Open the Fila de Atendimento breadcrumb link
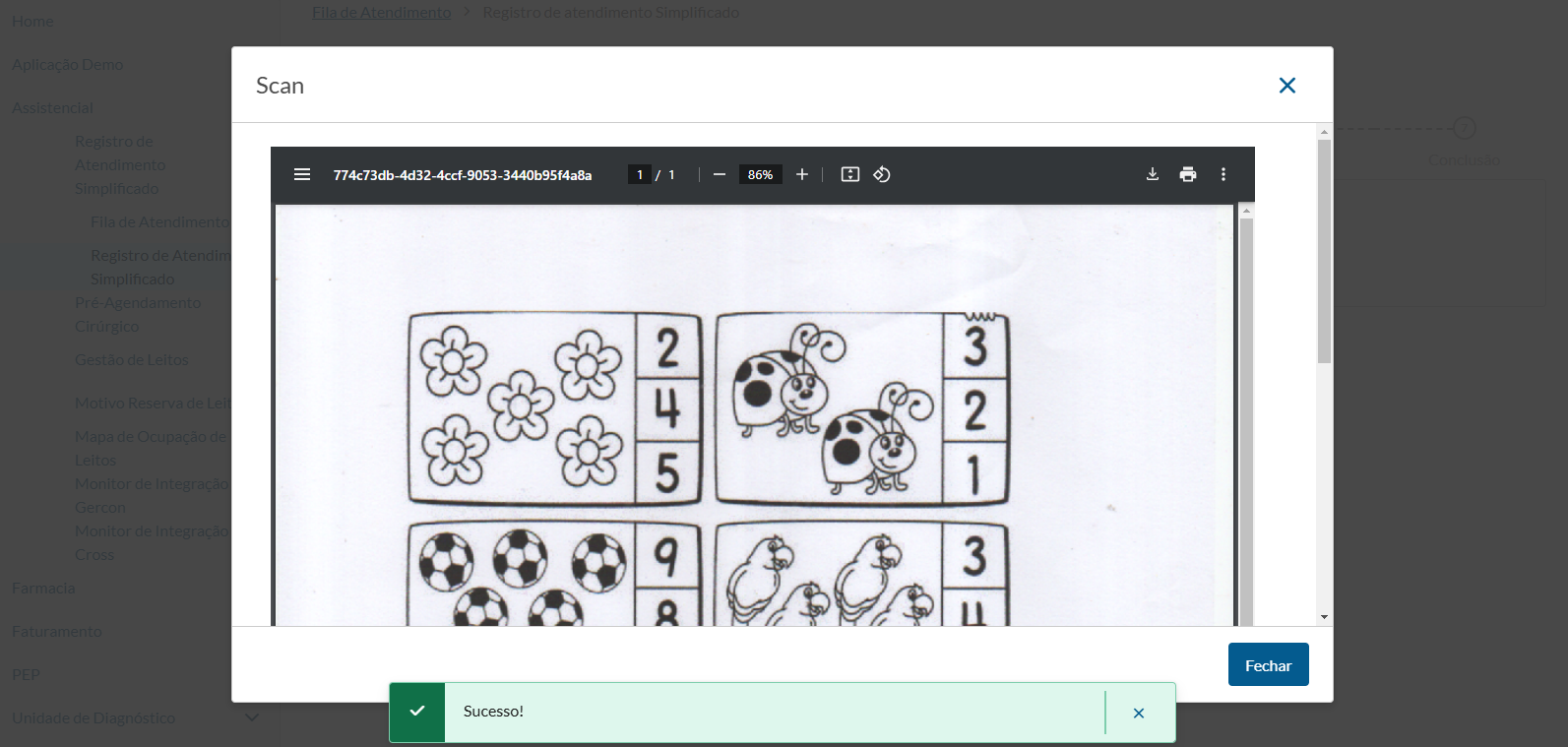The width and height of the screenshot is (1568, 747). 382,12
